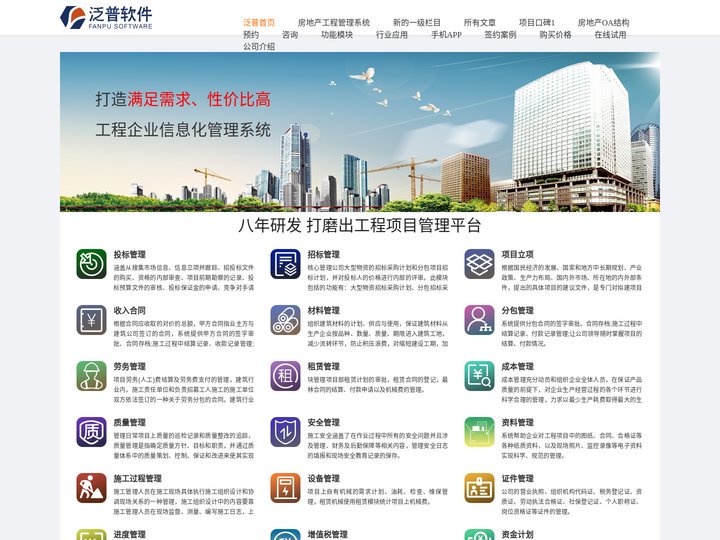Click the 资料管理 heading
Viewport: 720px width, 540px height.
pyautogui.click(x=518, y=422)
